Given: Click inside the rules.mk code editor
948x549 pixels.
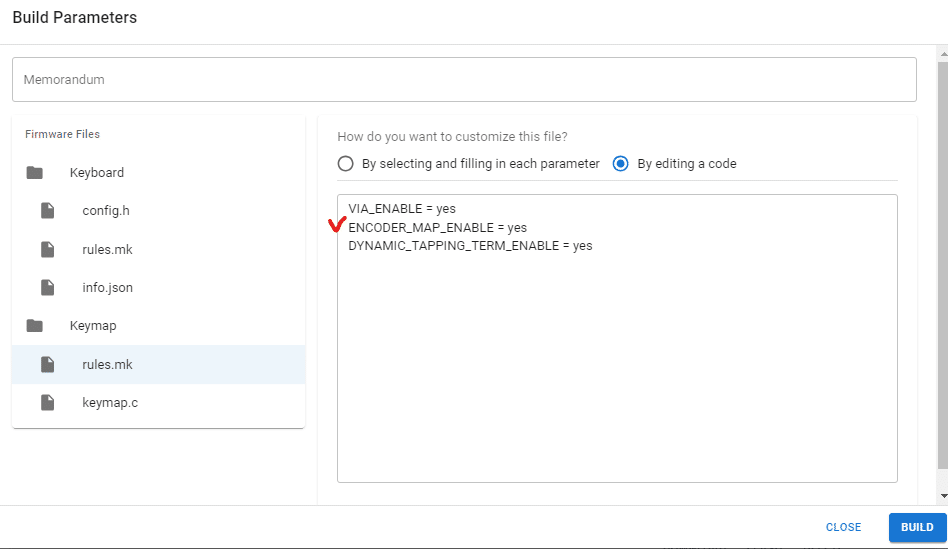Looking at the screenshot, I should [617, 339].
